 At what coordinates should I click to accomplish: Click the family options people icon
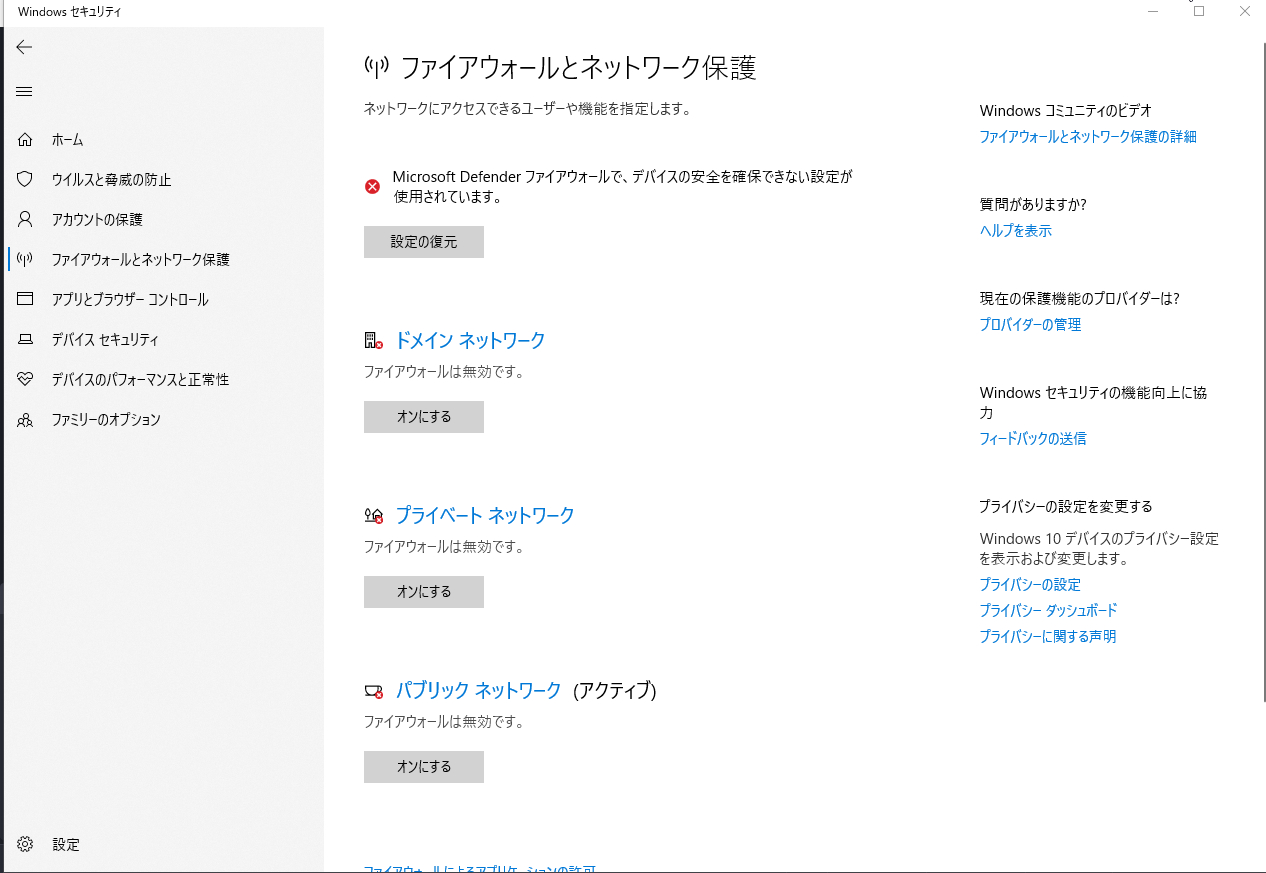(26, 420)
